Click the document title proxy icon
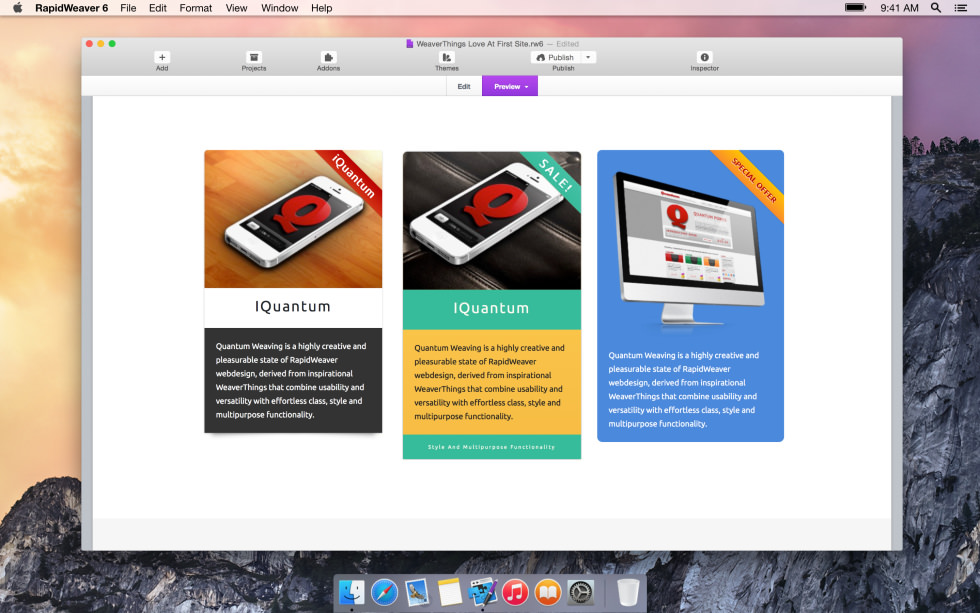Viewport: 980px width, 613px height. click(x=409, y=44)
